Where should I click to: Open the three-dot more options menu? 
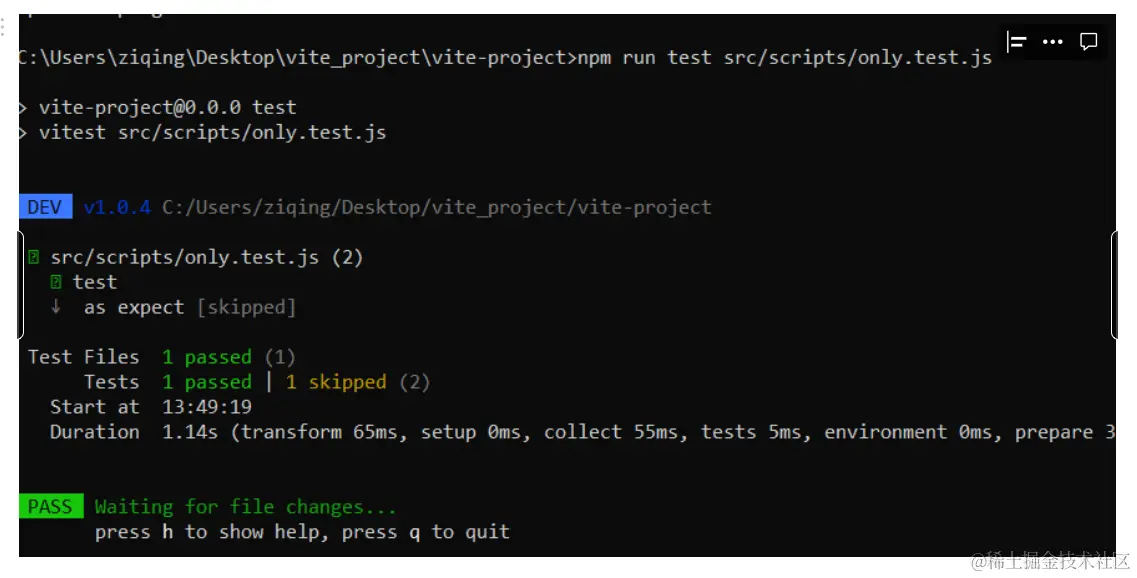click(x=1053, y=42)
